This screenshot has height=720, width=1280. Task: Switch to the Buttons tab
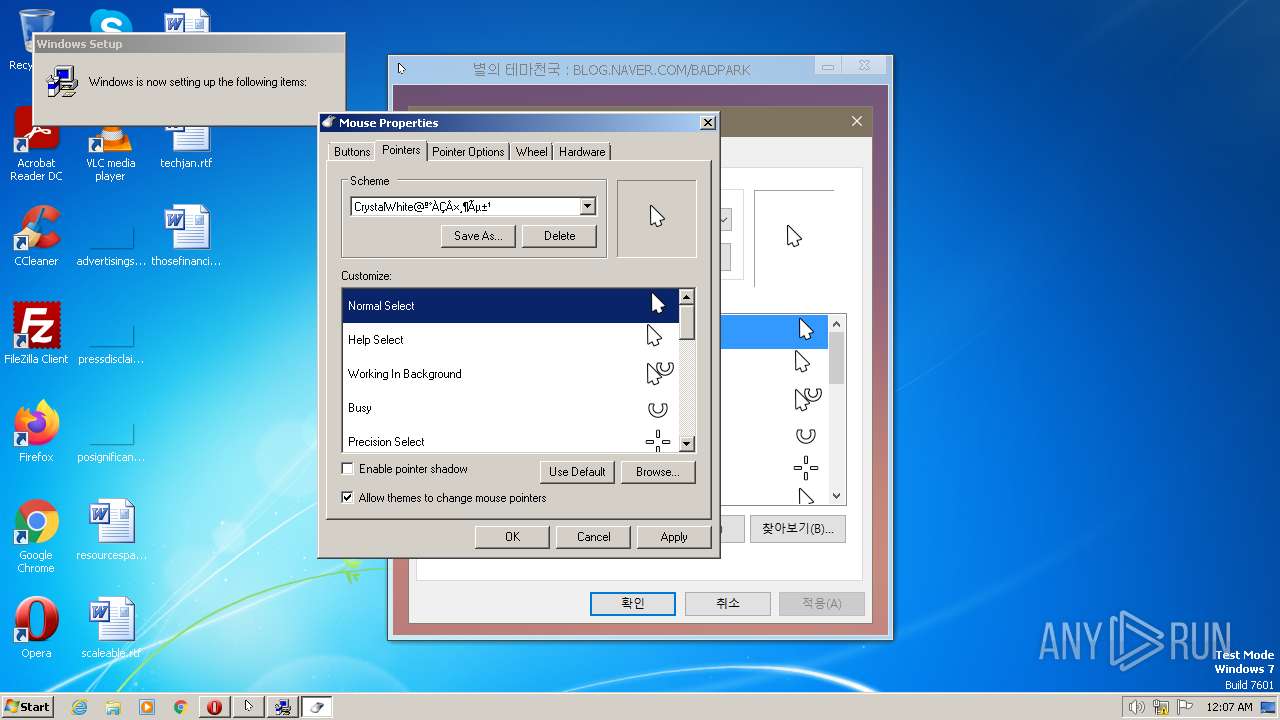[352, 152]
